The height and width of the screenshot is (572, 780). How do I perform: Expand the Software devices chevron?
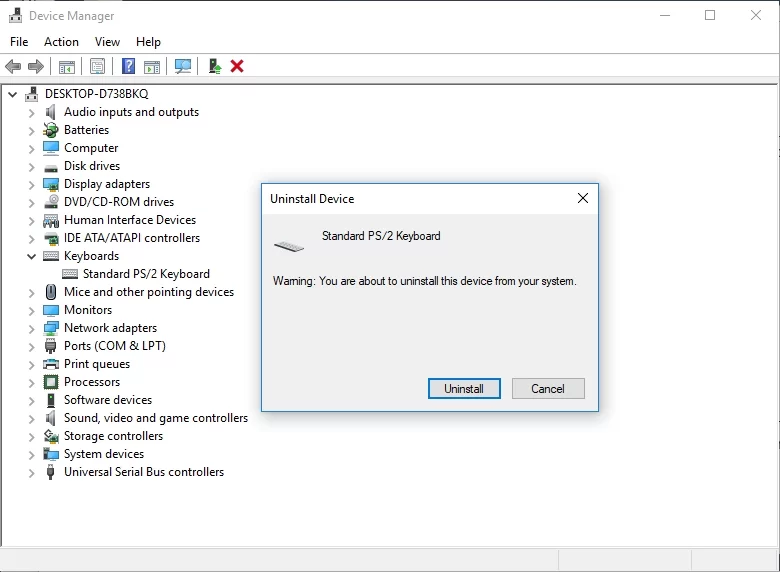pyautogui.click(x=31, y=401)
